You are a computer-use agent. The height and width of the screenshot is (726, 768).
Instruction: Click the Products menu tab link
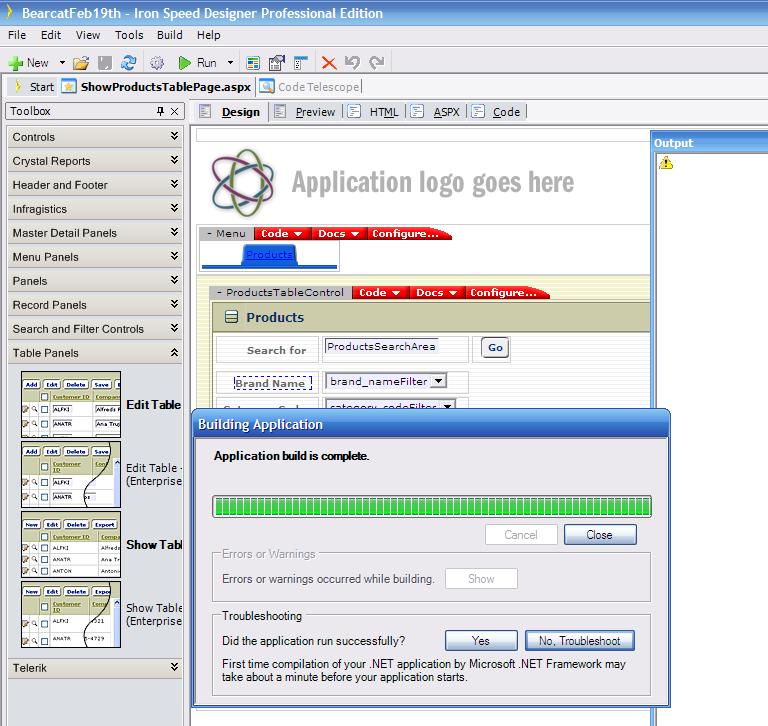pos(269,255)
